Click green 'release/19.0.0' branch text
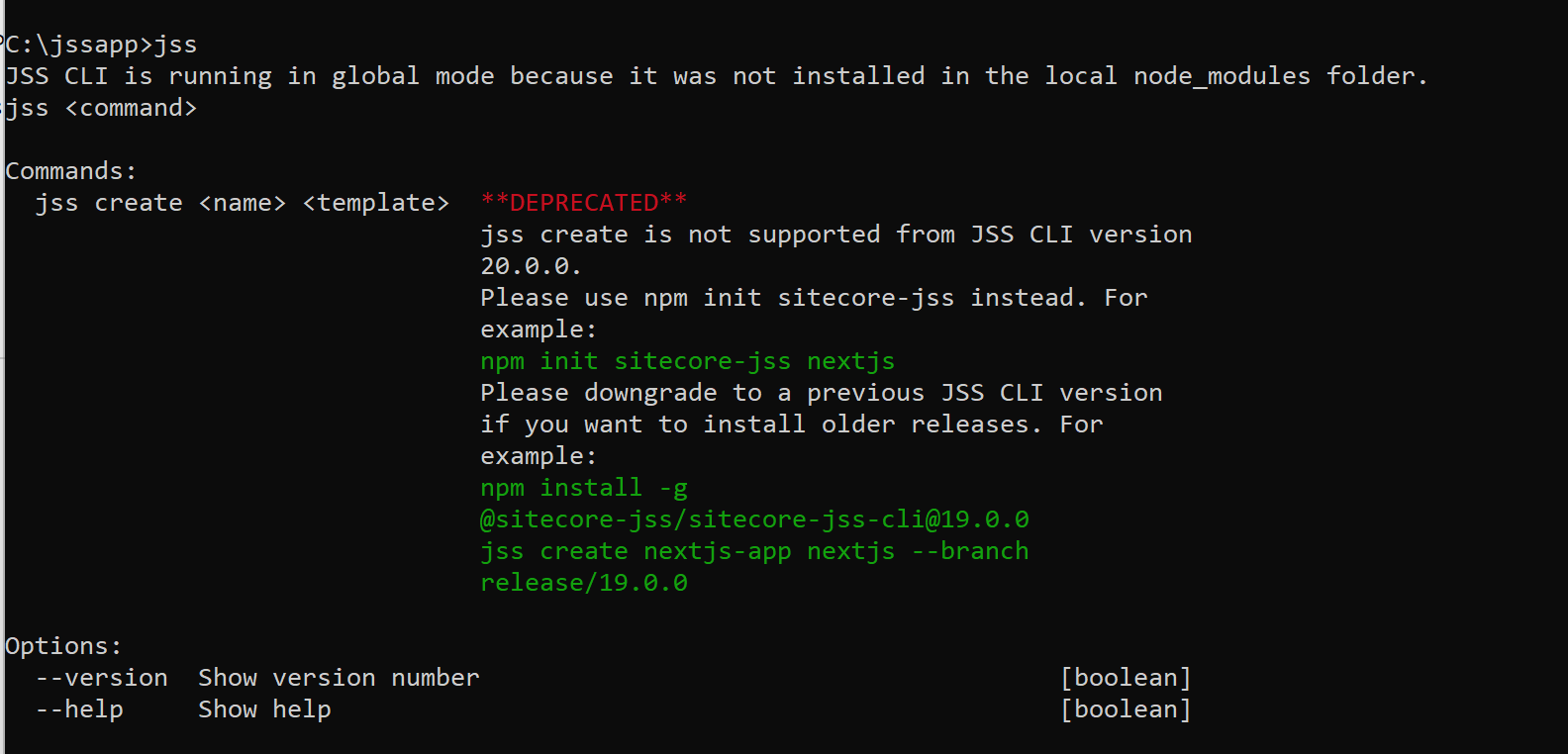Image resolution: width=1568 pixels, height=754 pixels. [584, 583]
